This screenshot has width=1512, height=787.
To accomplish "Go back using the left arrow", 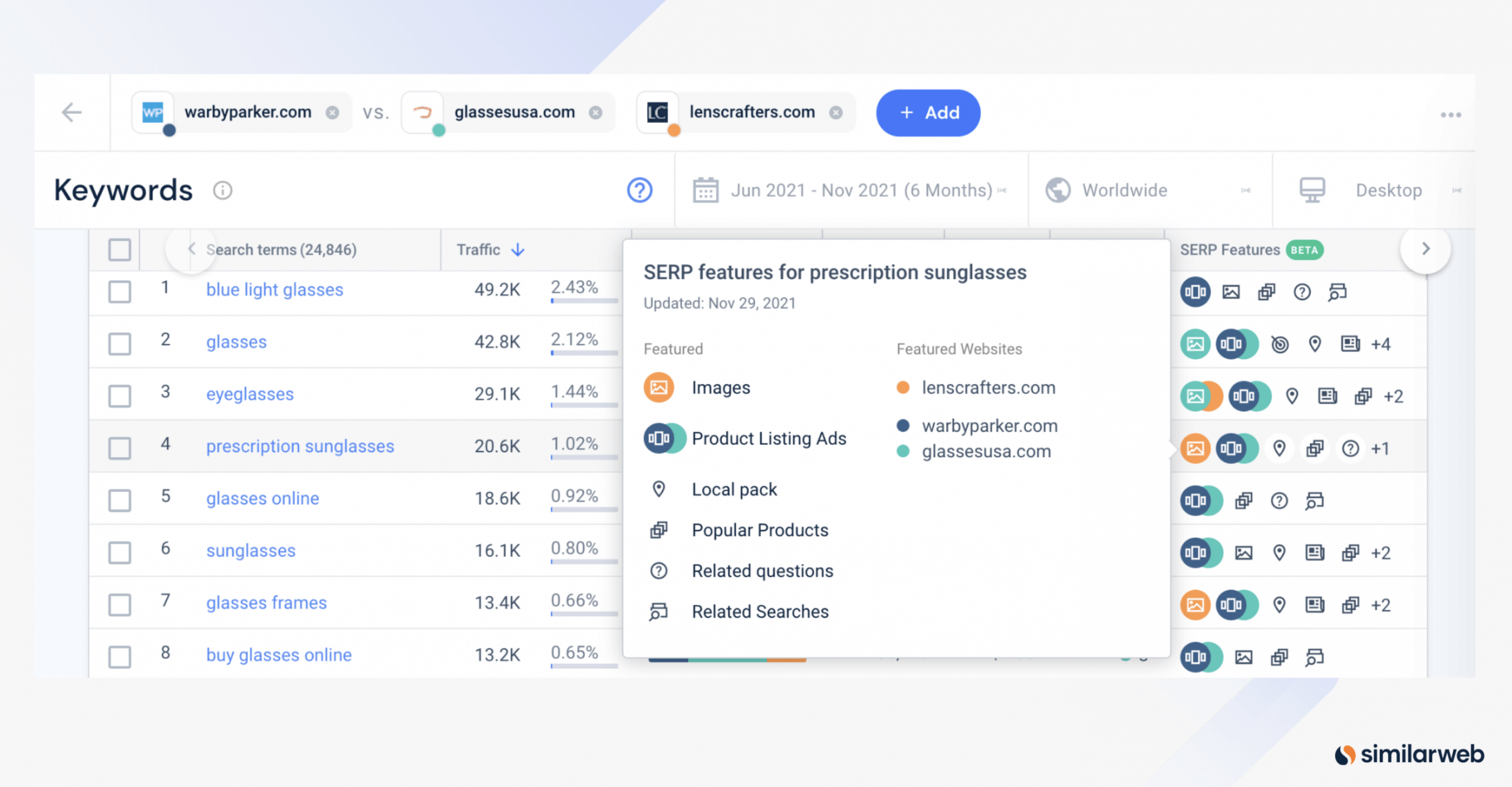I will 71,112.
